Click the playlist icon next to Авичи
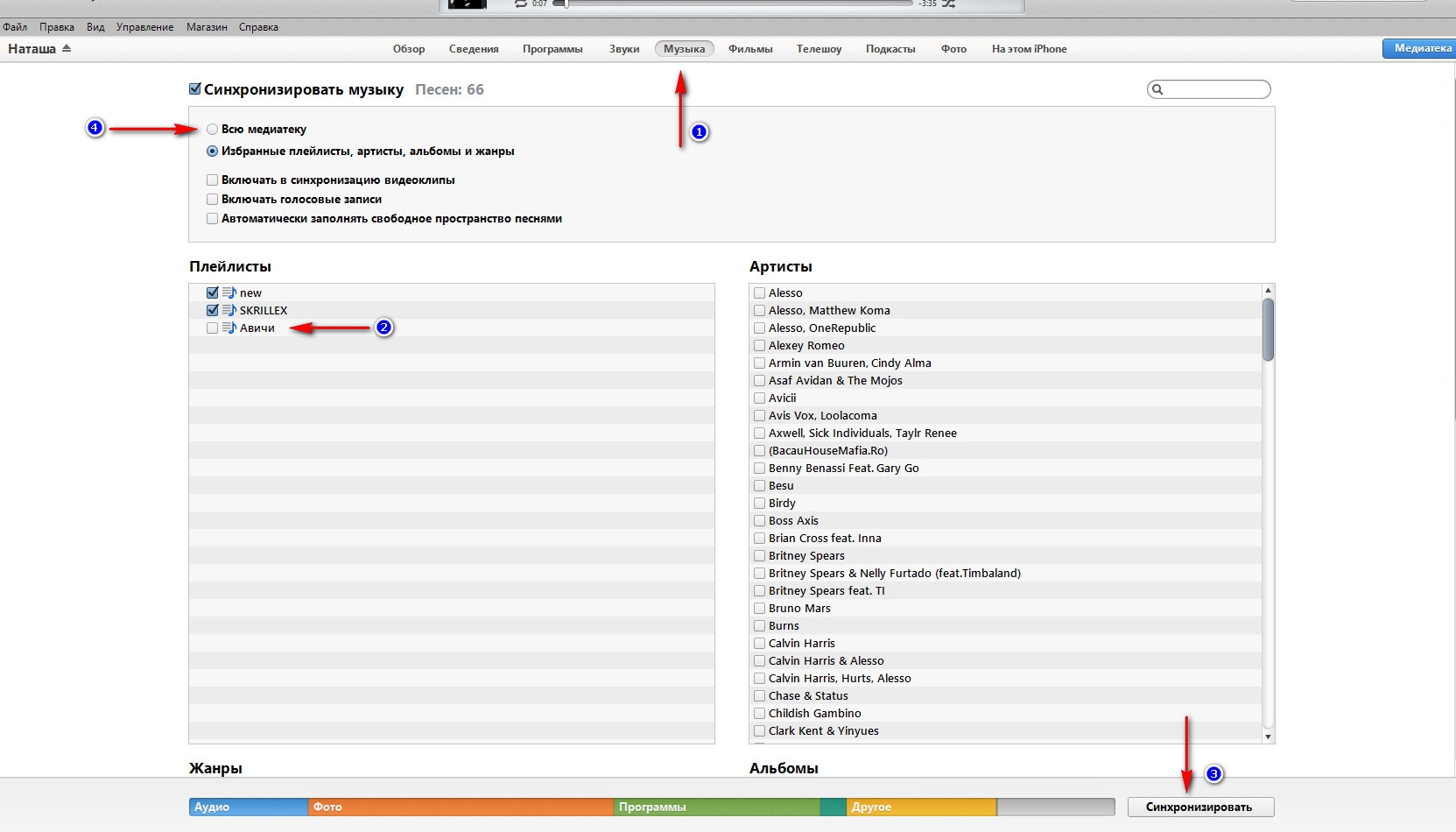Image resolution: width=1456 pixels, height=832 pixels. pos(229,328)
